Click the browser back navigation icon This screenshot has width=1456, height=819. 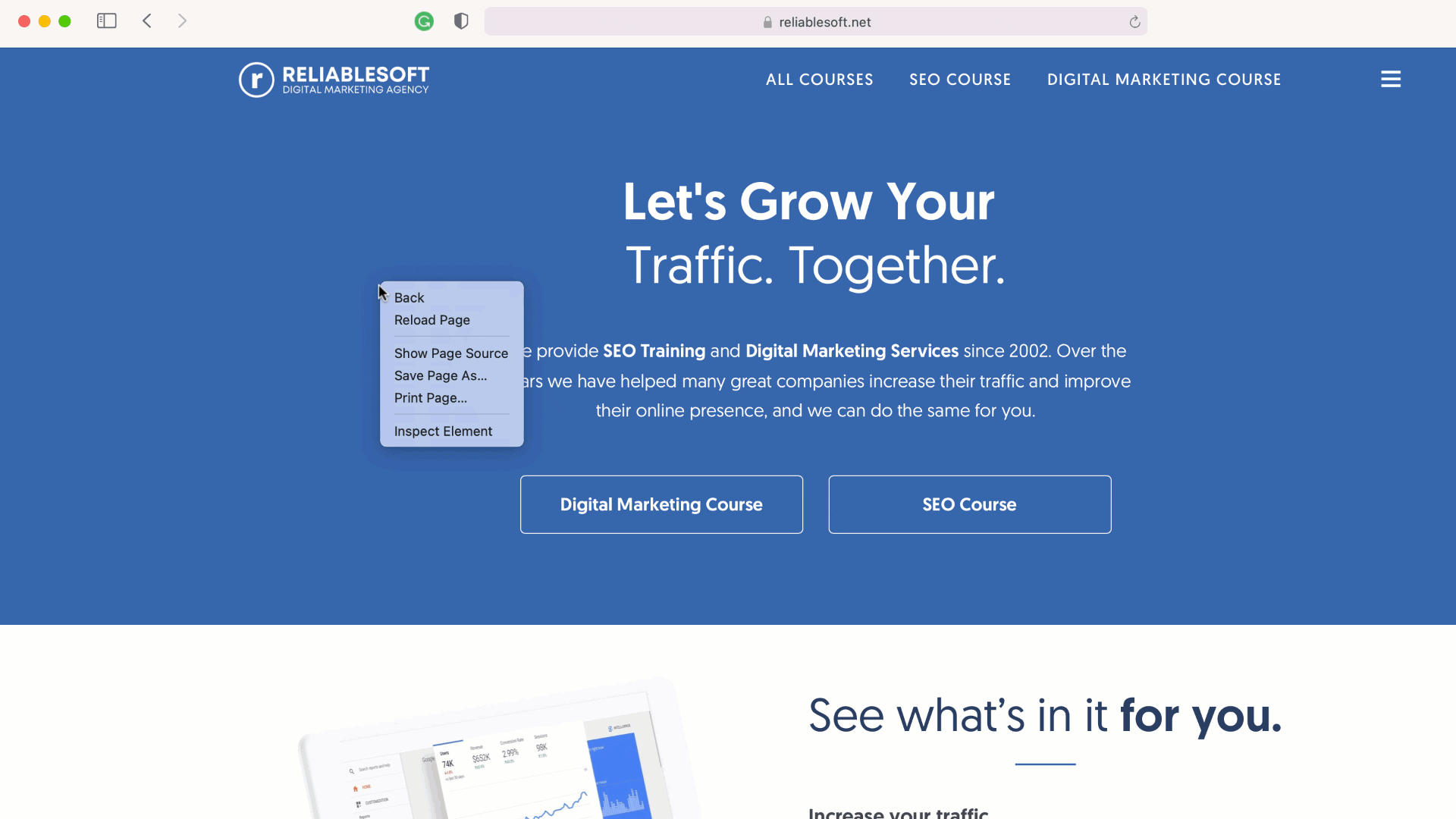147,21
